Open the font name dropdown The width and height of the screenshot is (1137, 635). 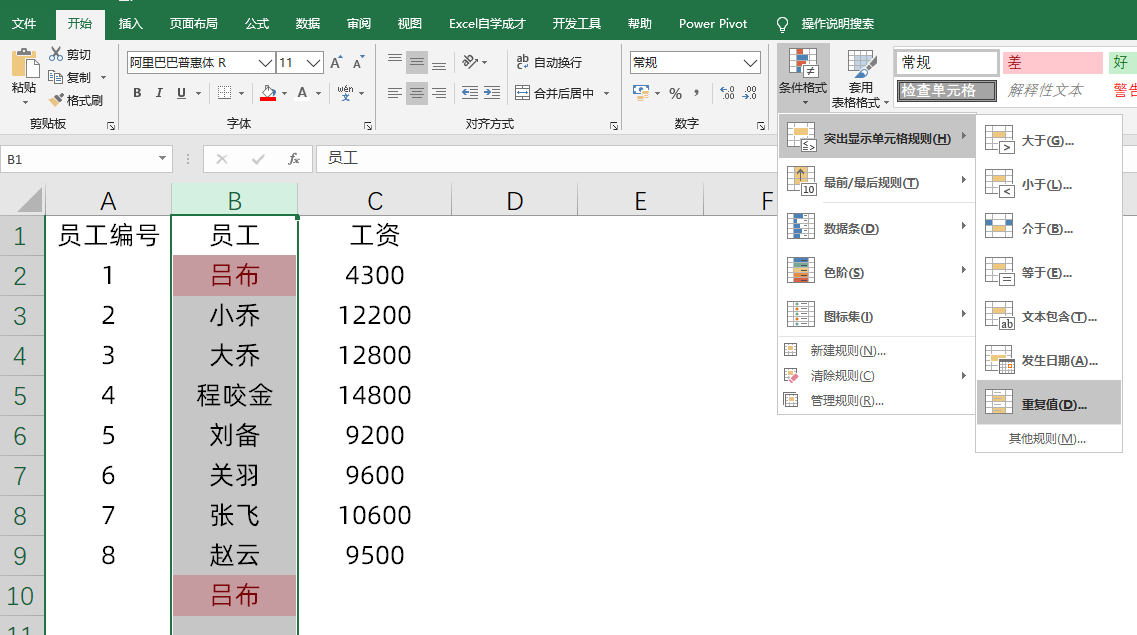point(265,63)
